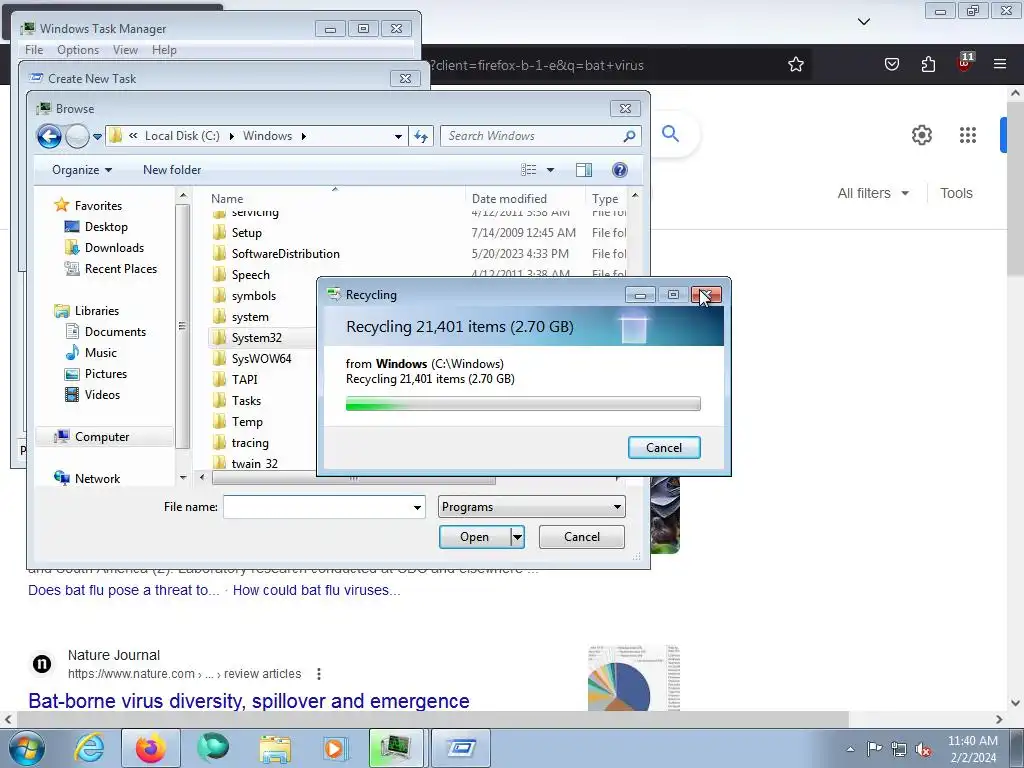The height and width of the screenshot is (768, 1024).
Task: Select the Setup folder
Action: pos(246,233)
